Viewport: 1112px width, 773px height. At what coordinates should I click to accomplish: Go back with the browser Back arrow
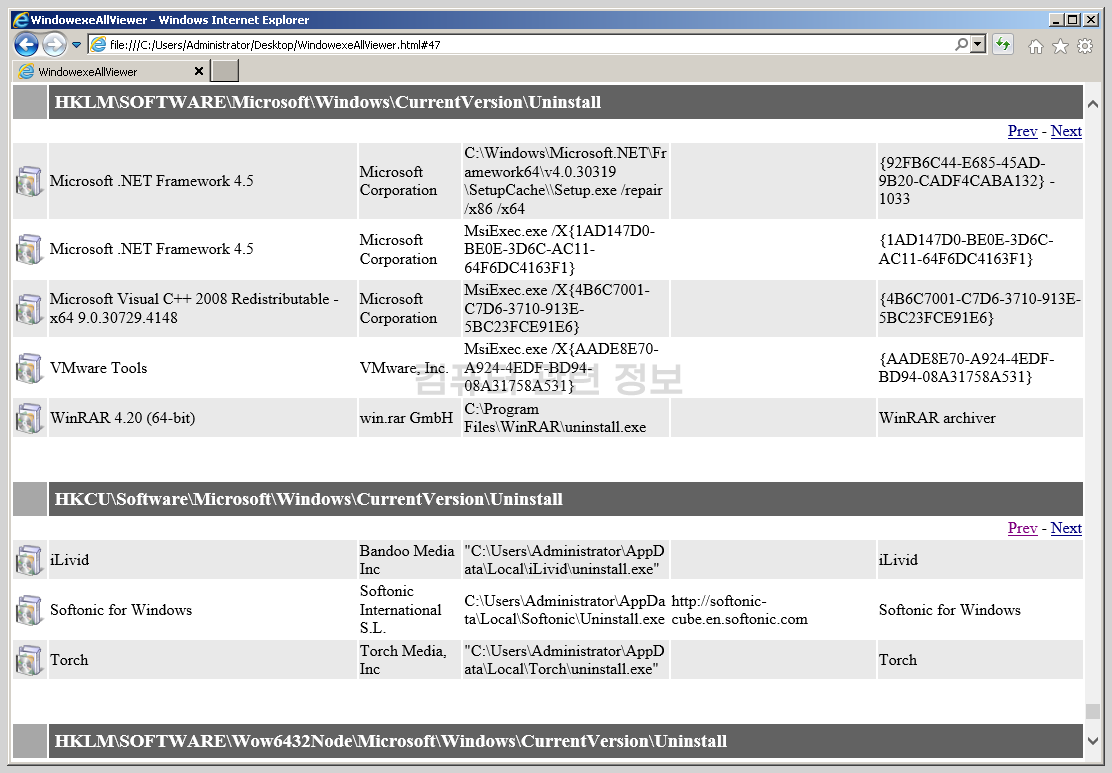26,45
